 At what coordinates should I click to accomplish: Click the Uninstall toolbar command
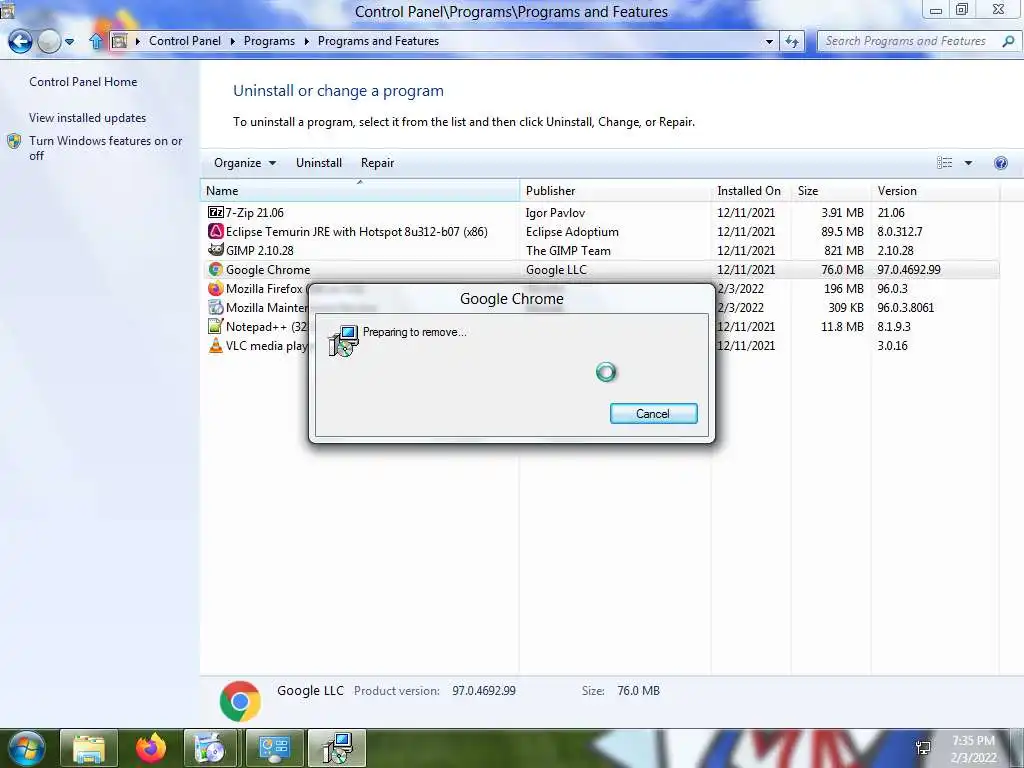[x=319, y=163]
